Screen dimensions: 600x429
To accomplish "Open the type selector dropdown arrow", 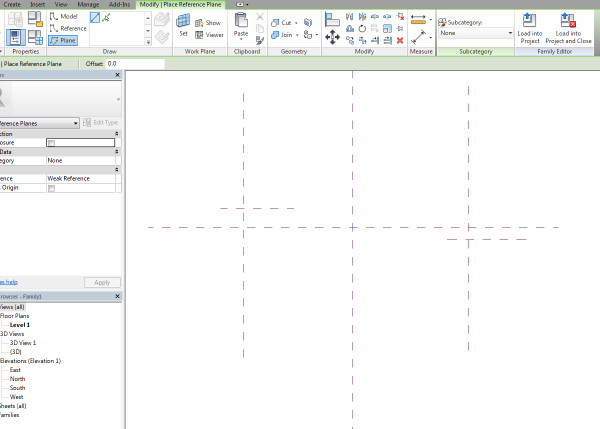I will 118,99.
